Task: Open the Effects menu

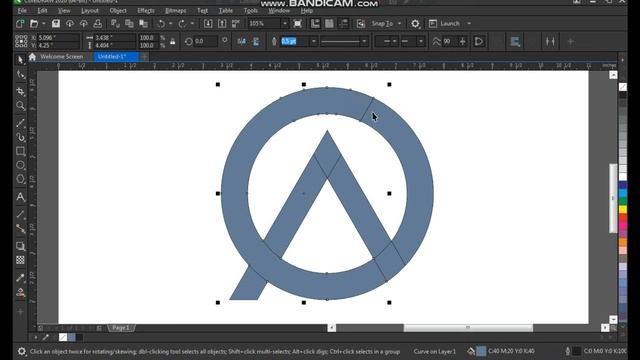Action: [x=146, y=11]
